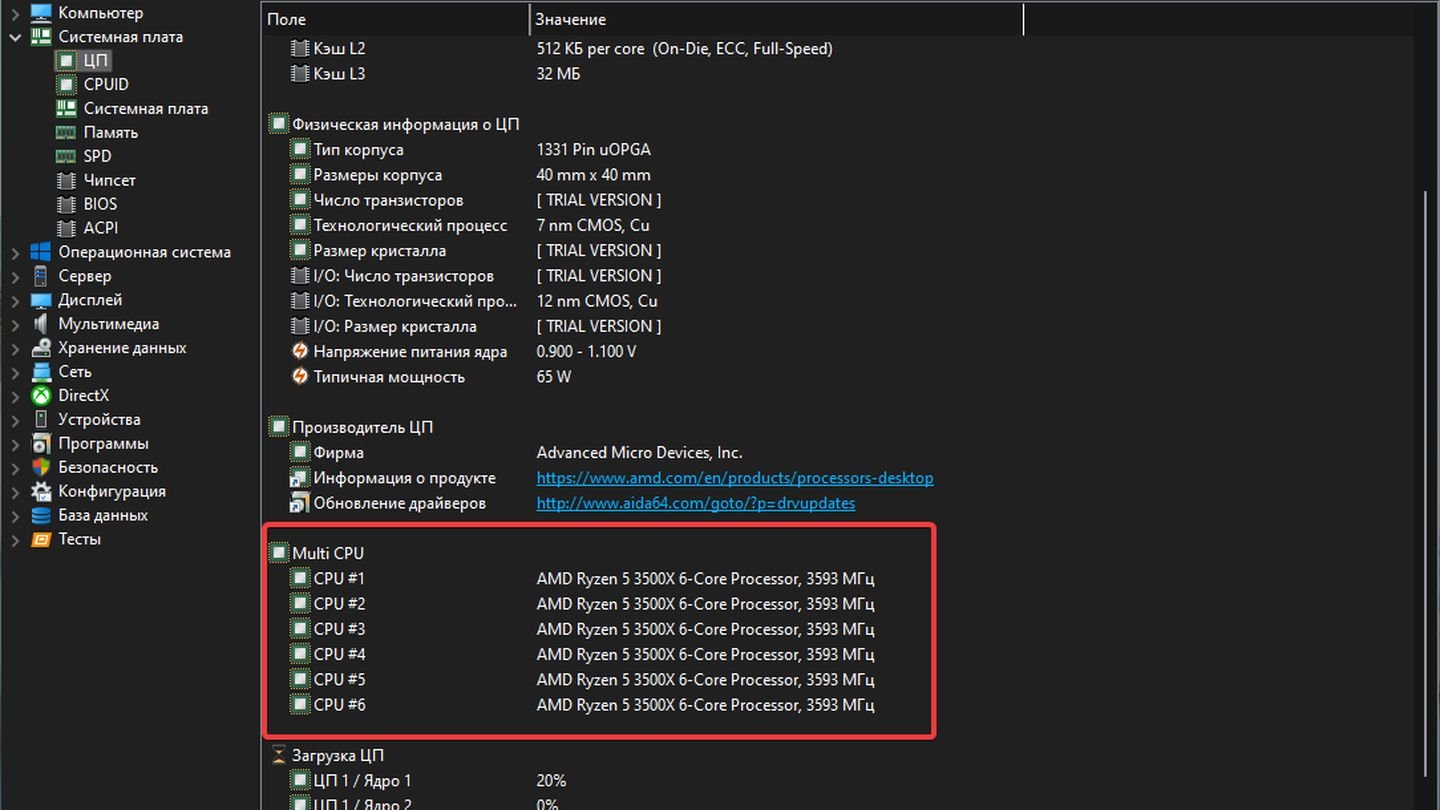The width and height of the screenshot is (1440, 810).
Task: Expand the Мультимедиа node arrow
Action: (x=15, y=325)
